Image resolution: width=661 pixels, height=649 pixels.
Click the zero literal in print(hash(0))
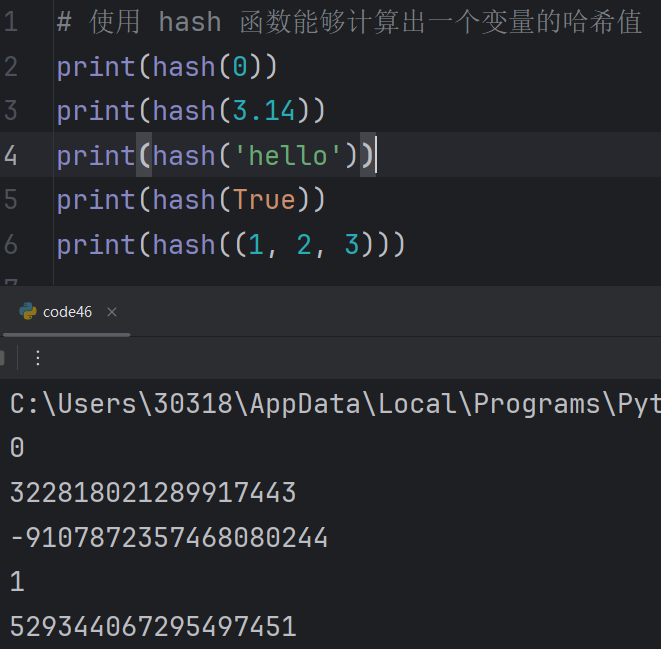click(240, 67)
